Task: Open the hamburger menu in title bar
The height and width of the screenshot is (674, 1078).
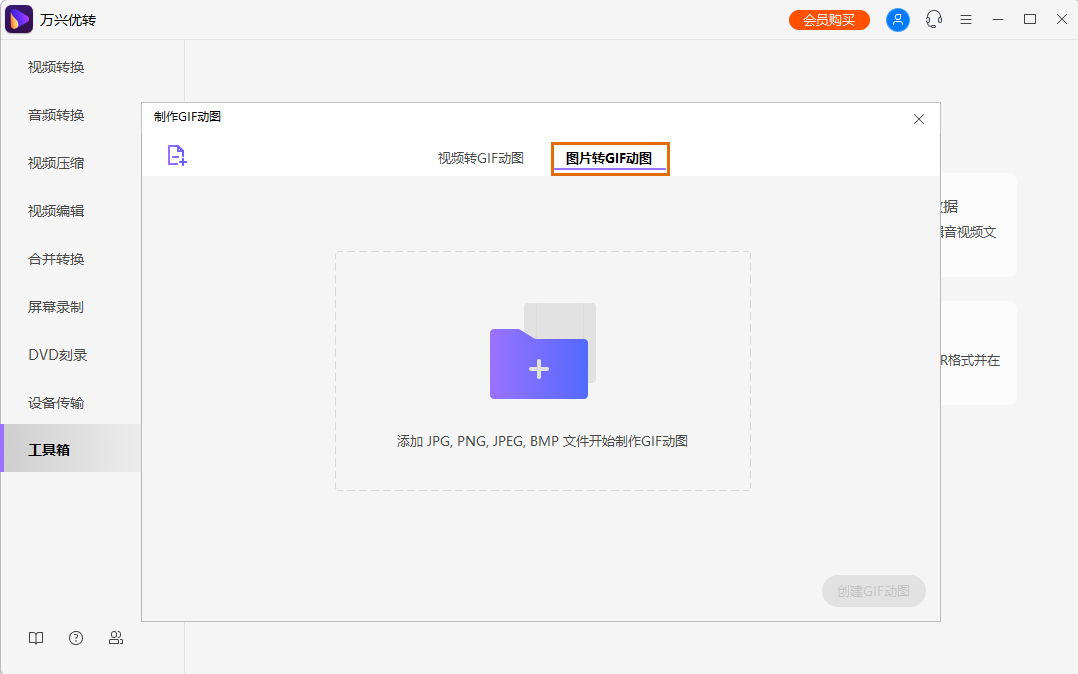Action: [966, 20]
